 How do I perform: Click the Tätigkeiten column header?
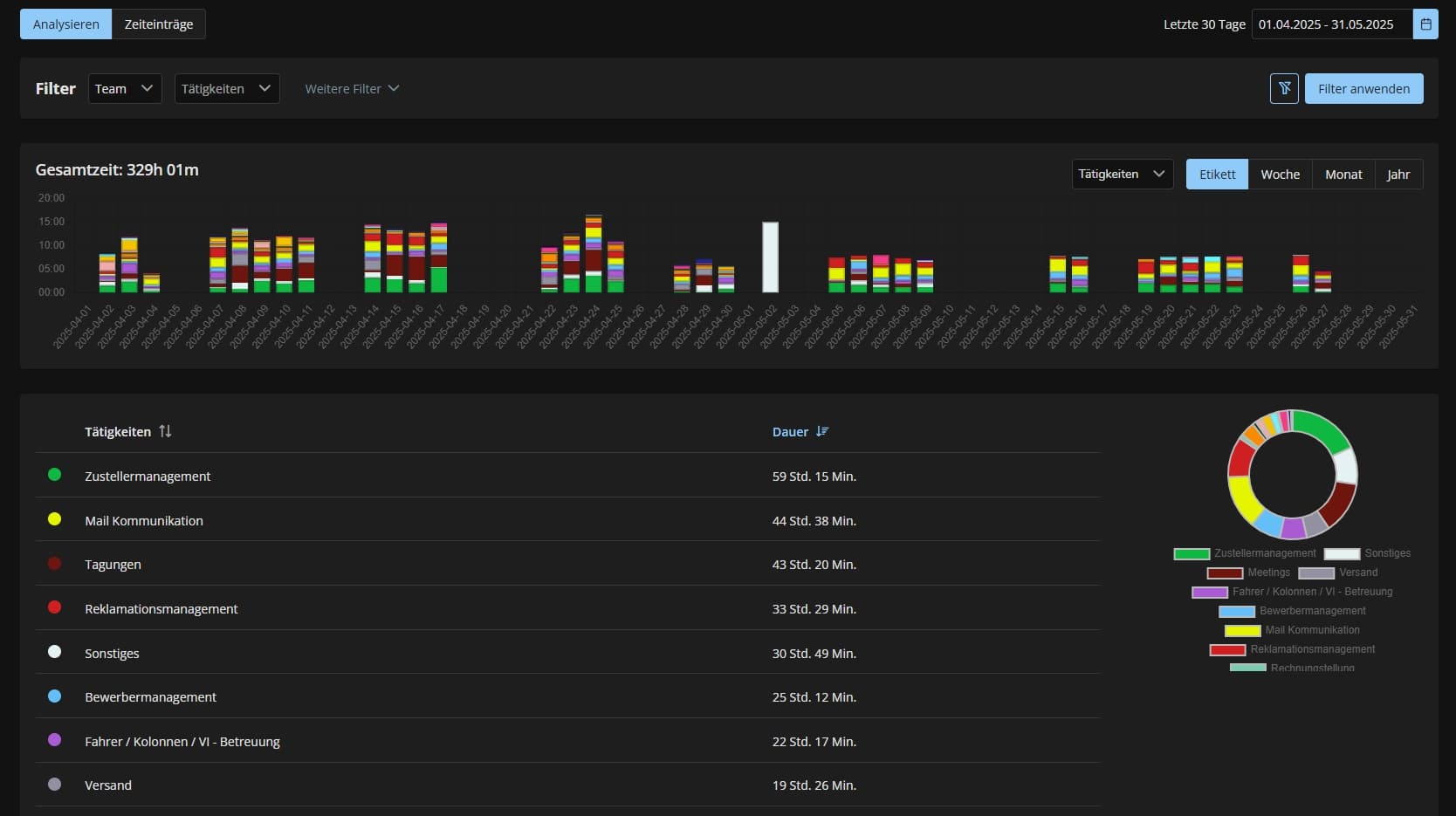pyautogui.click(x=118, y=432)
